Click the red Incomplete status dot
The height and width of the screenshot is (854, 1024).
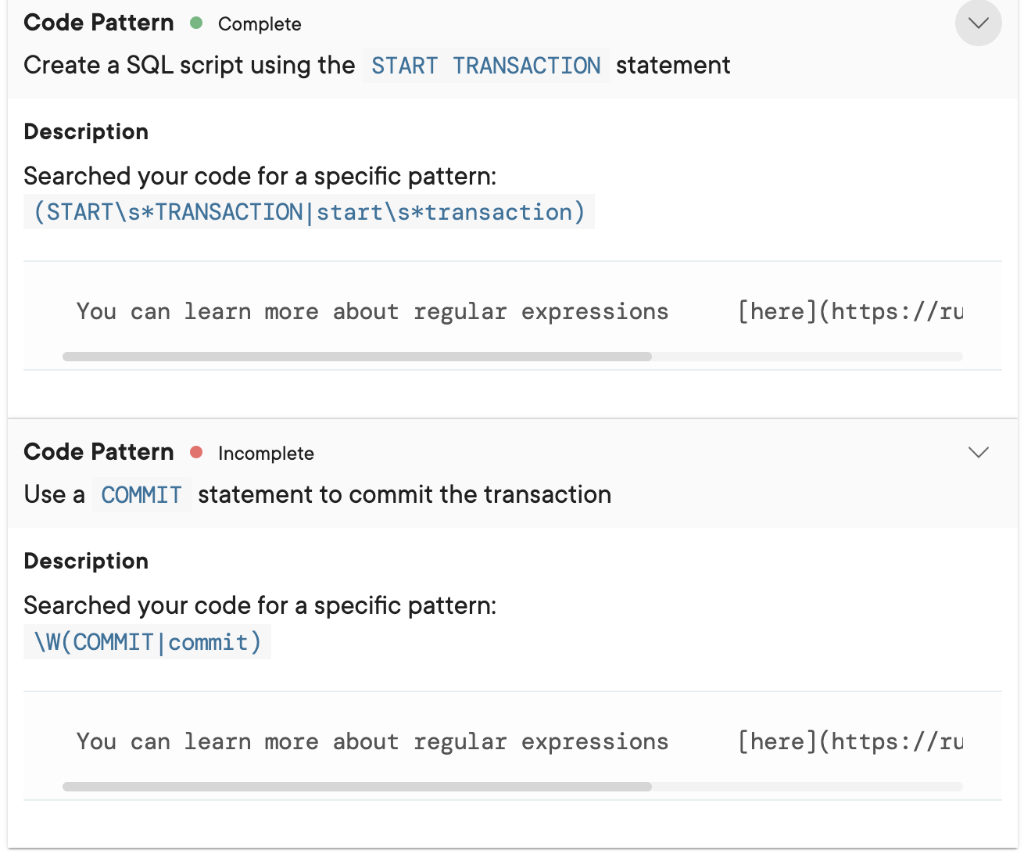click(196, 452)
